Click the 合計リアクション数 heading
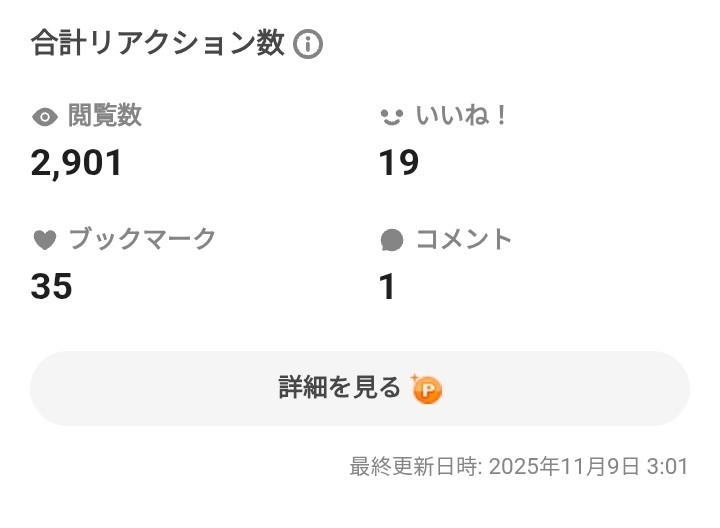The image size is (720, 528). (x=158, y=44)
